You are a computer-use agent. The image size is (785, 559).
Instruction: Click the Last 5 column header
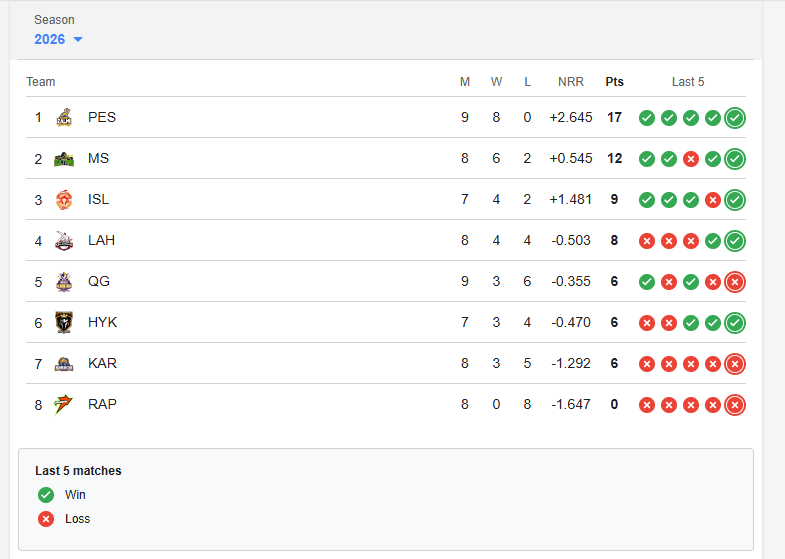coord(688,82)
